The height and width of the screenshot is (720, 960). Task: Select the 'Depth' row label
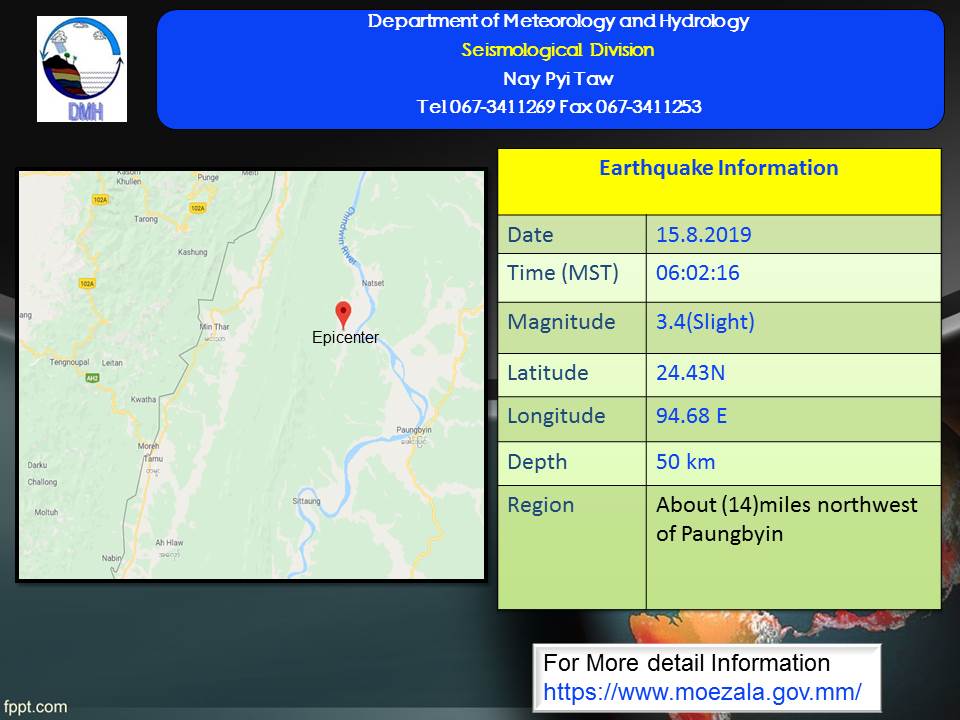point(537,462)
